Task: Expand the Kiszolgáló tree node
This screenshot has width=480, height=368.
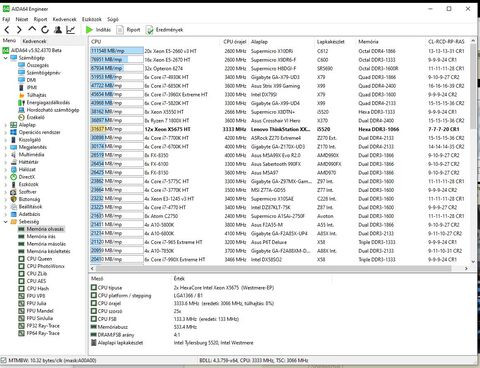Action: click(x=6, y=140)
